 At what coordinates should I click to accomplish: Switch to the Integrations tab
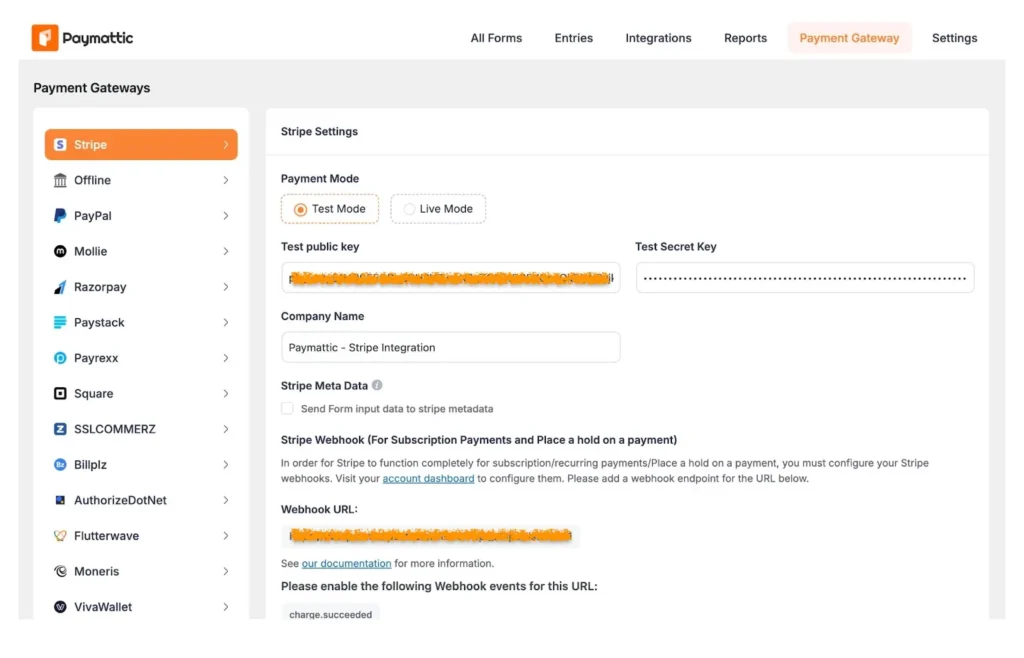click(x=658, y=38)
